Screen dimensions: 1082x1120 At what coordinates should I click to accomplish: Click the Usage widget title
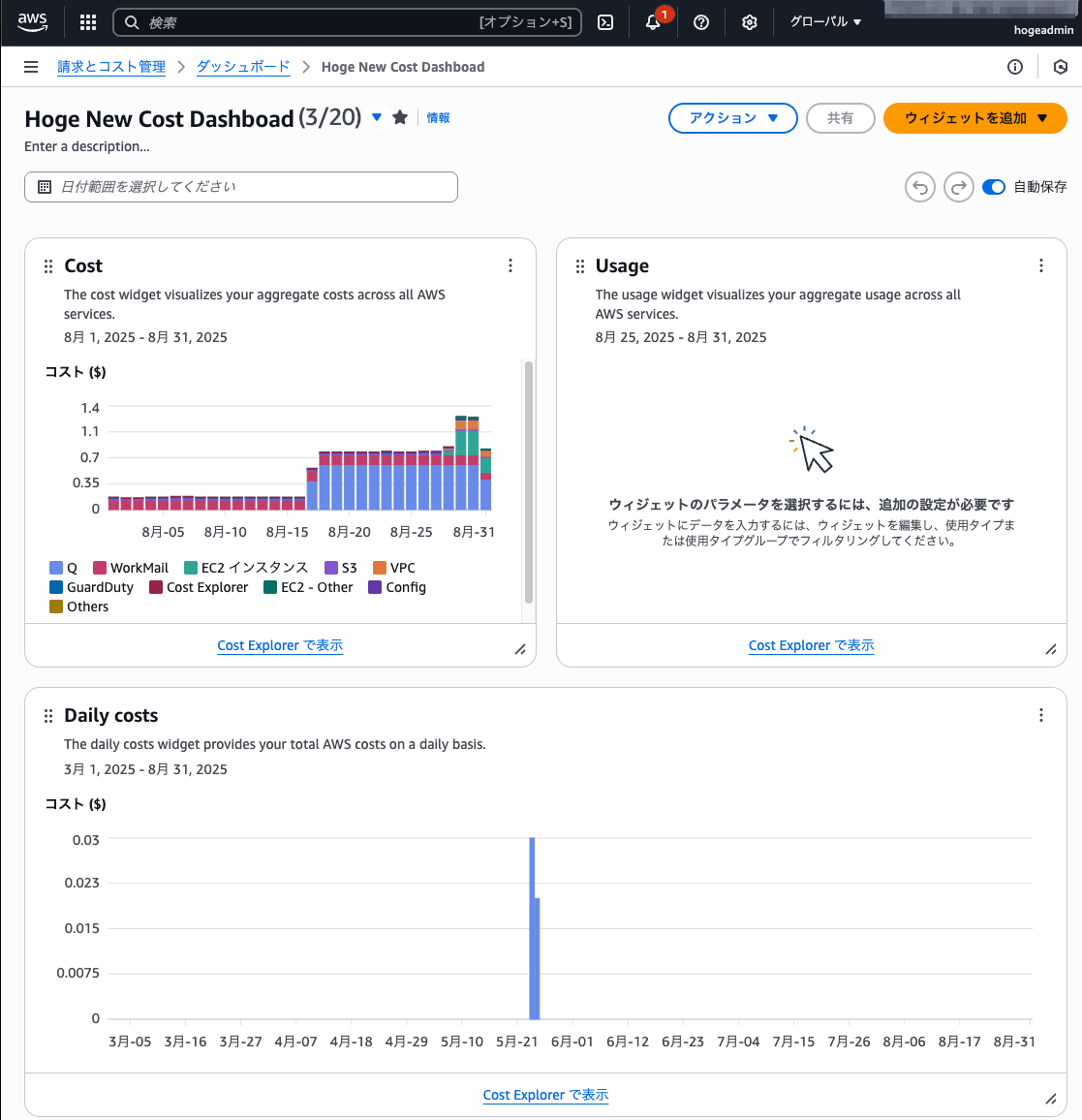tap(622, 265)
